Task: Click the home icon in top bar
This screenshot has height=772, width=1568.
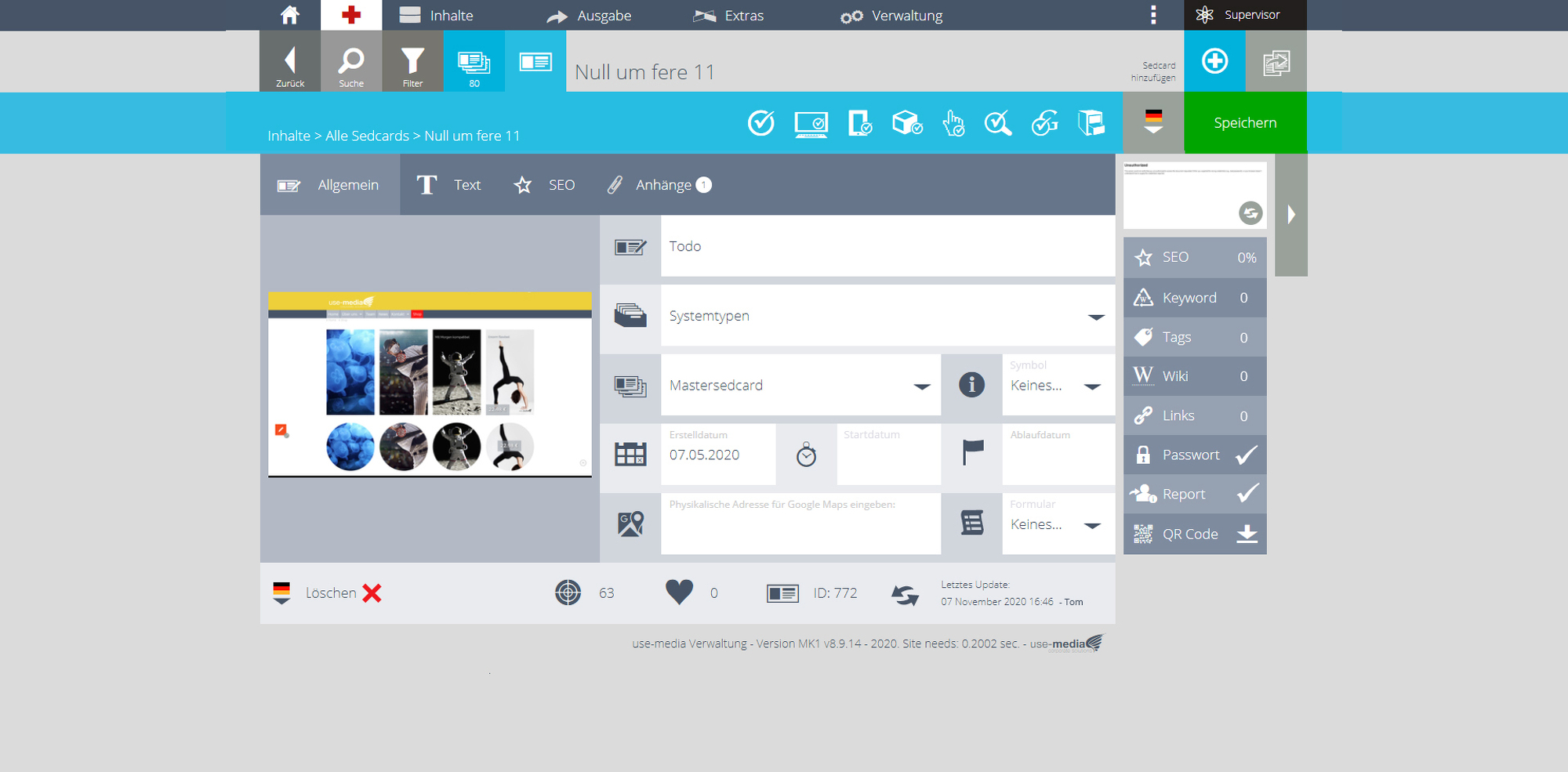Action: coord(290,15)
